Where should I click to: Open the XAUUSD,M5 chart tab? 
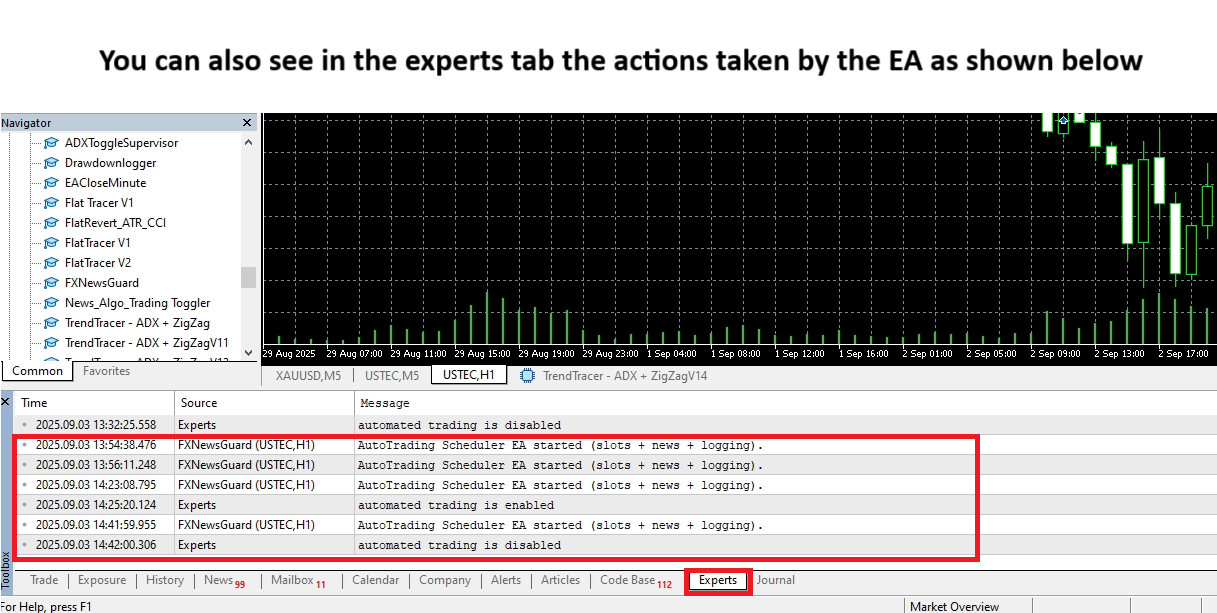(x=308, y=376)
